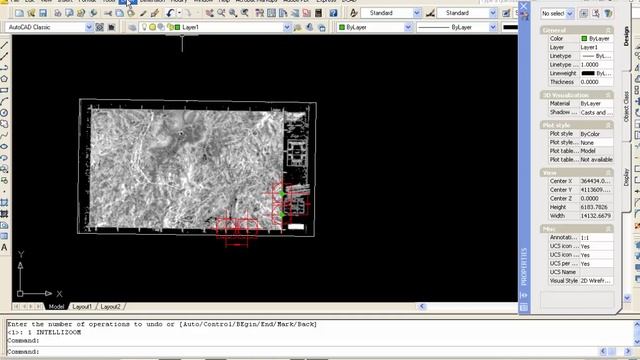Select the Polygon draw tool
The height and width of the screenshot is (360, 640).
tap(4, 79)
